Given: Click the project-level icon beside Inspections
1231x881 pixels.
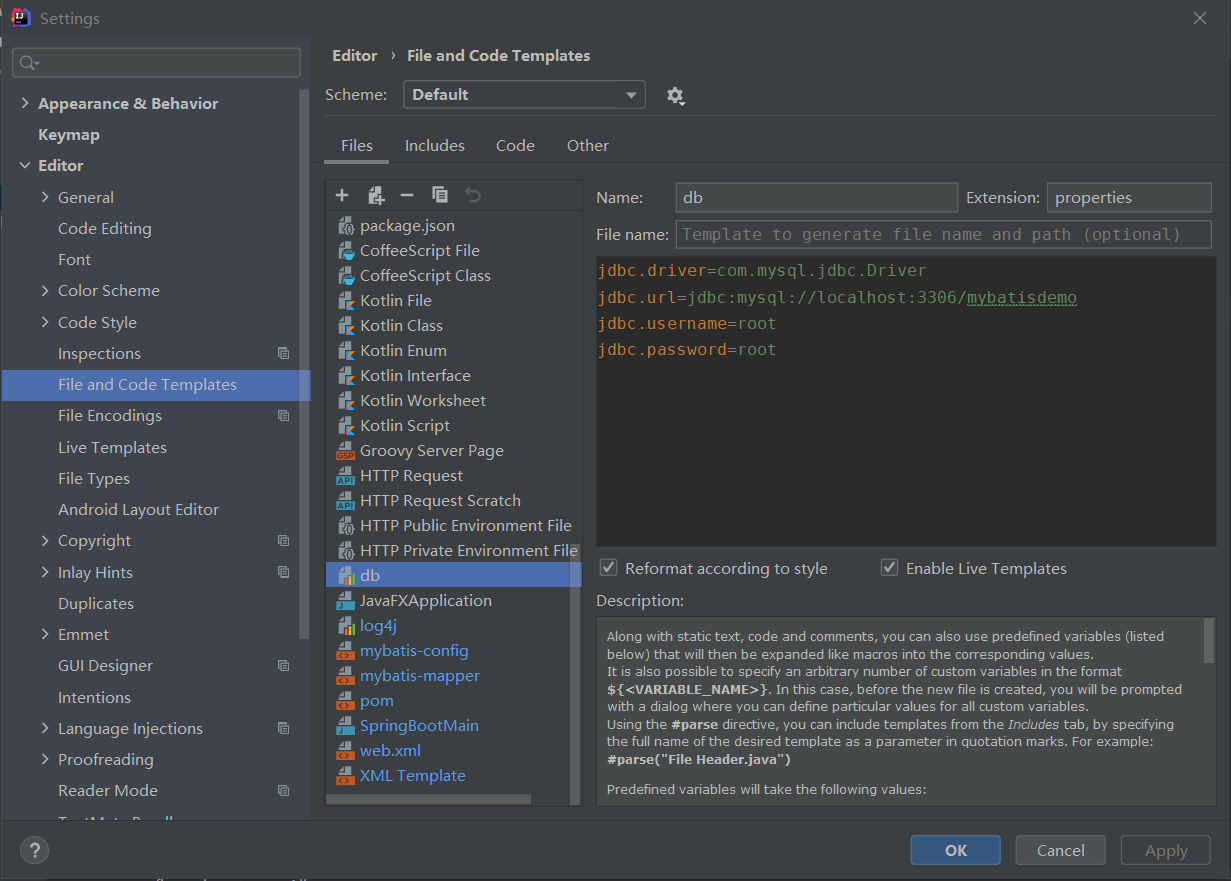Looking at the screenshot, I should [283, 353].
